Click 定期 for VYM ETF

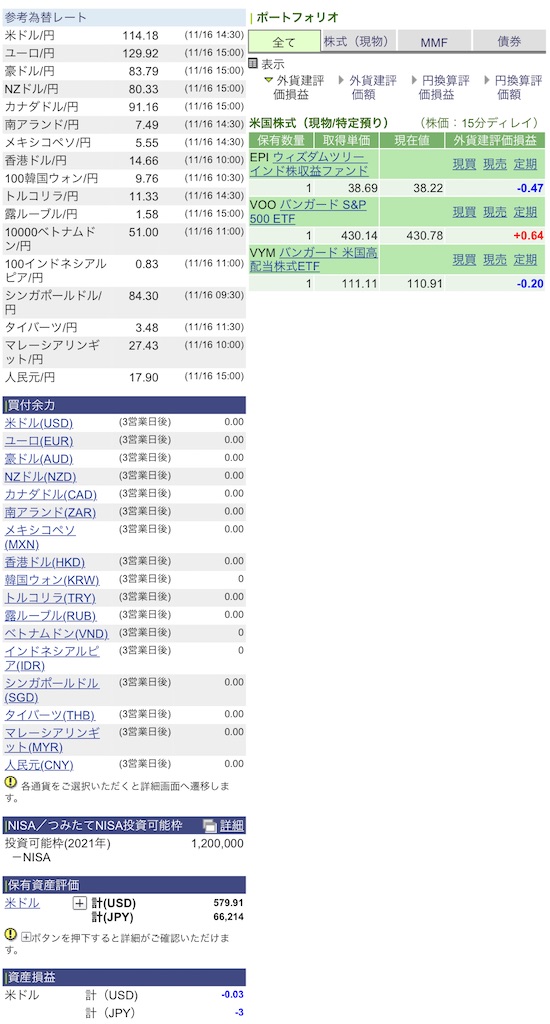coord(525,260)
